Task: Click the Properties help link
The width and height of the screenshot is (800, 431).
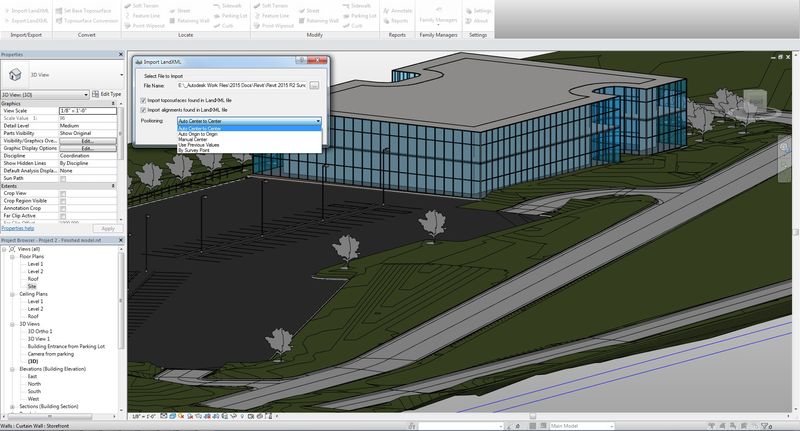Action: [x=18, y=228]
